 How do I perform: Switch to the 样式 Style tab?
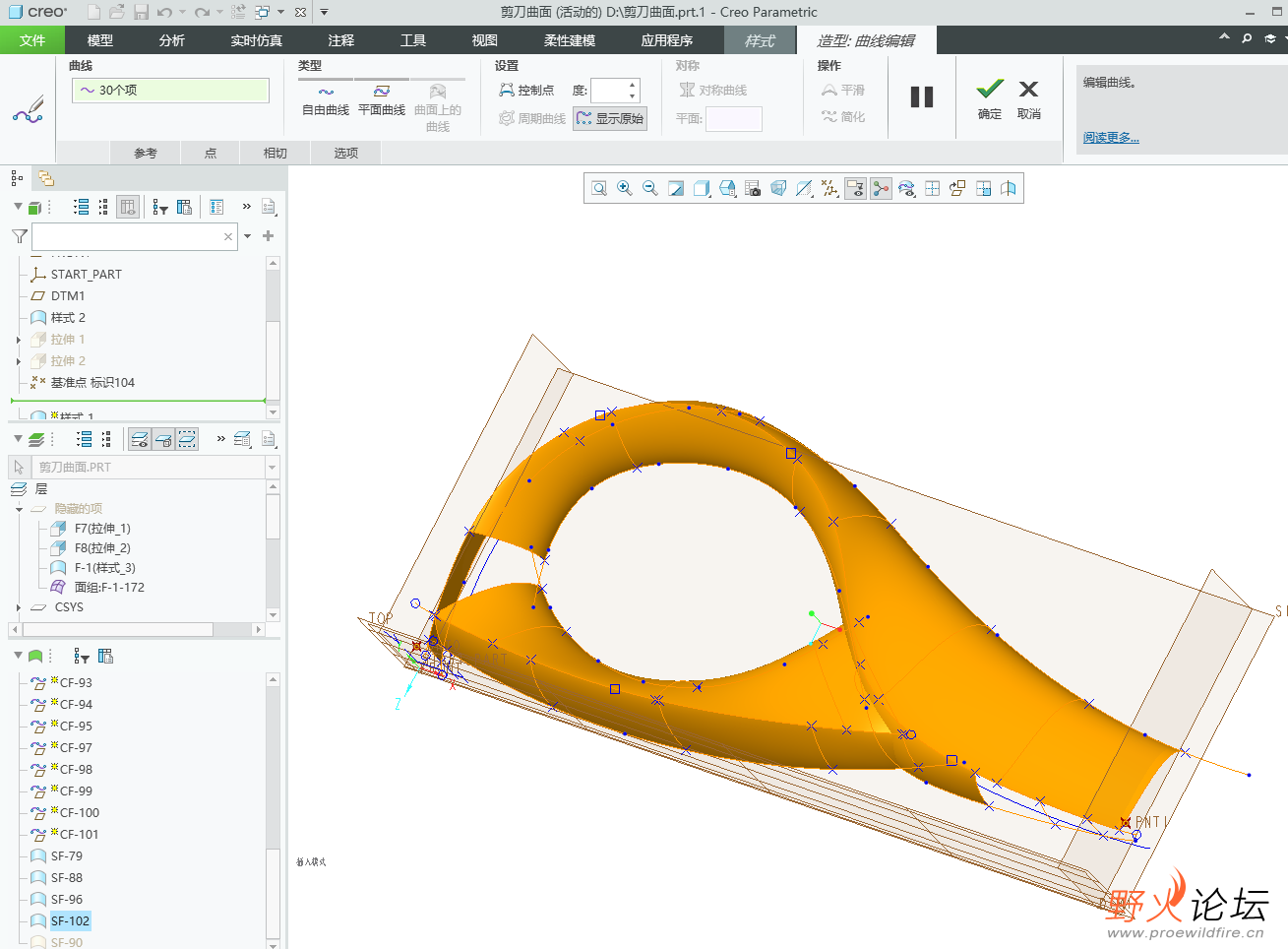tap(760, 40)
